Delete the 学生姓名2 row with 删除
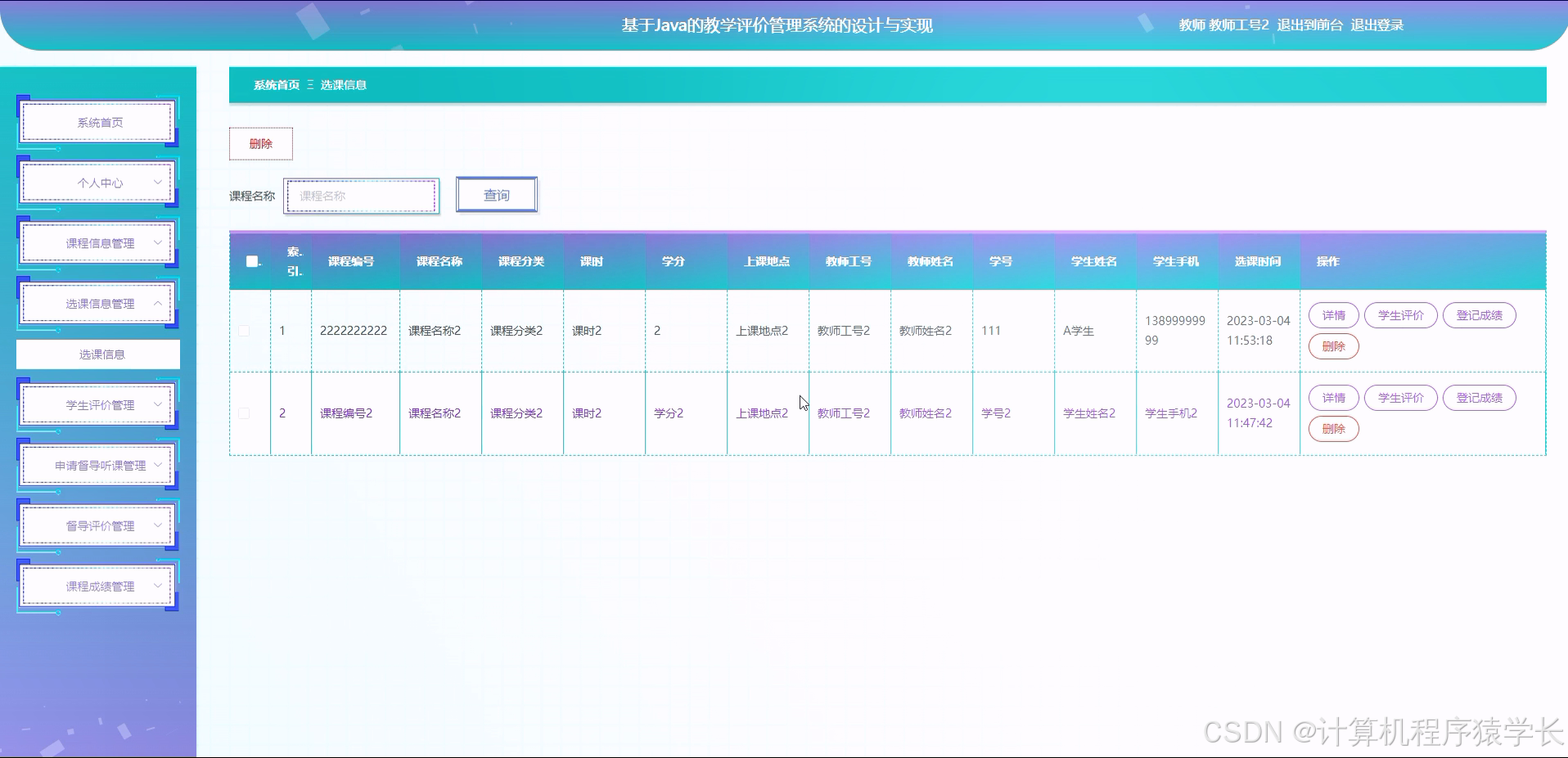 click(x=1334, y=429)
